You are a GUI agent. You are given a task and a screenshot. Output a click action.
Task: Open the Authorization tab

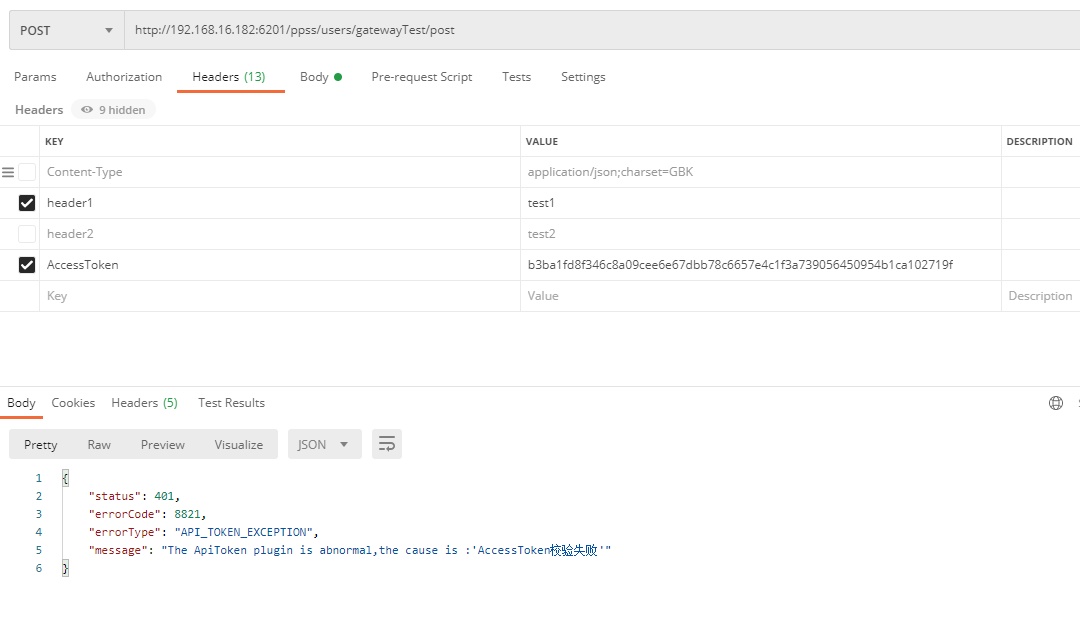[x=124, y=77]
